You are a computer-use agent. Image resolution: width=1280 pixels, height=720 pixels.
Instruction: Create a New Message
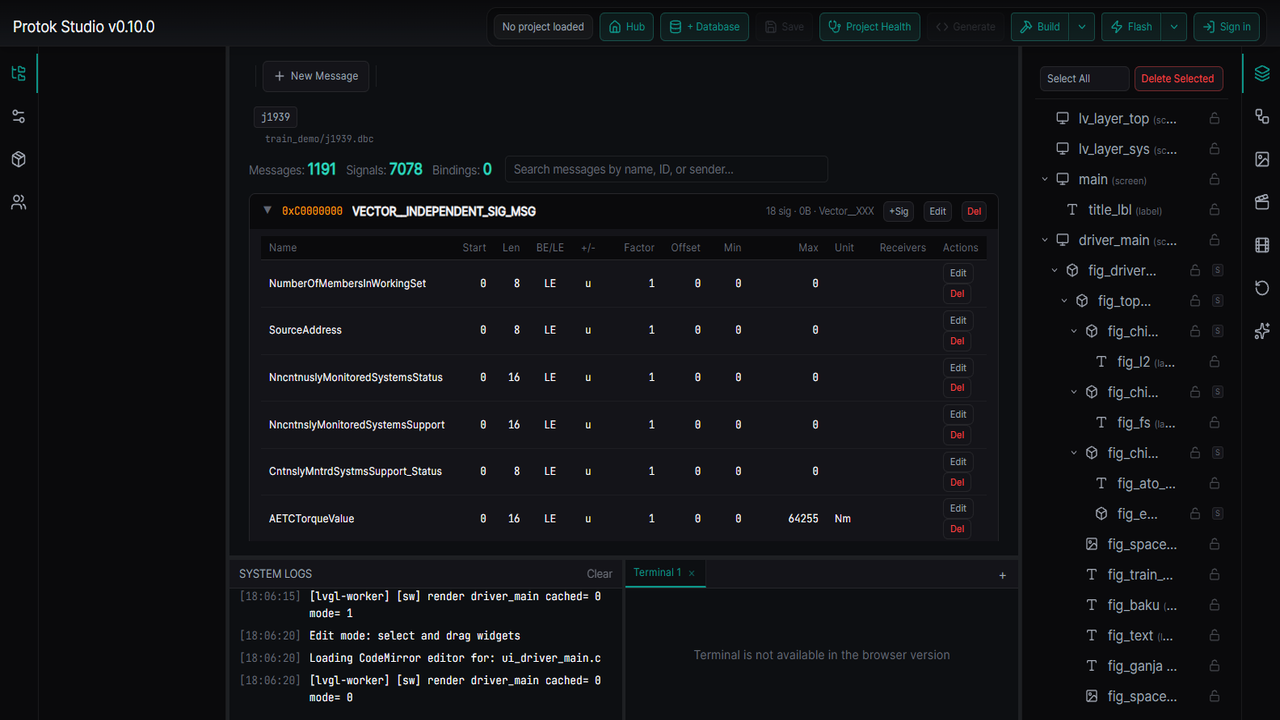coord(316,76)
